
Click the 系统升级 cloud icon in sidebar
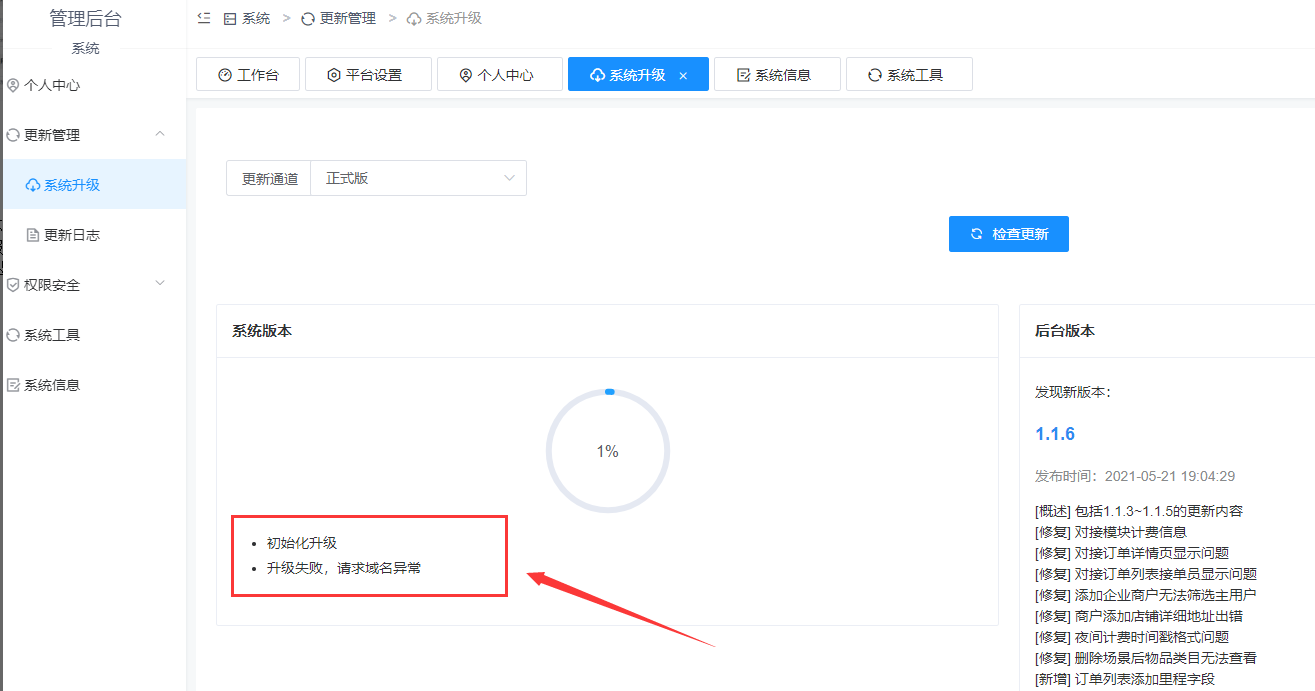coord(33,185)
